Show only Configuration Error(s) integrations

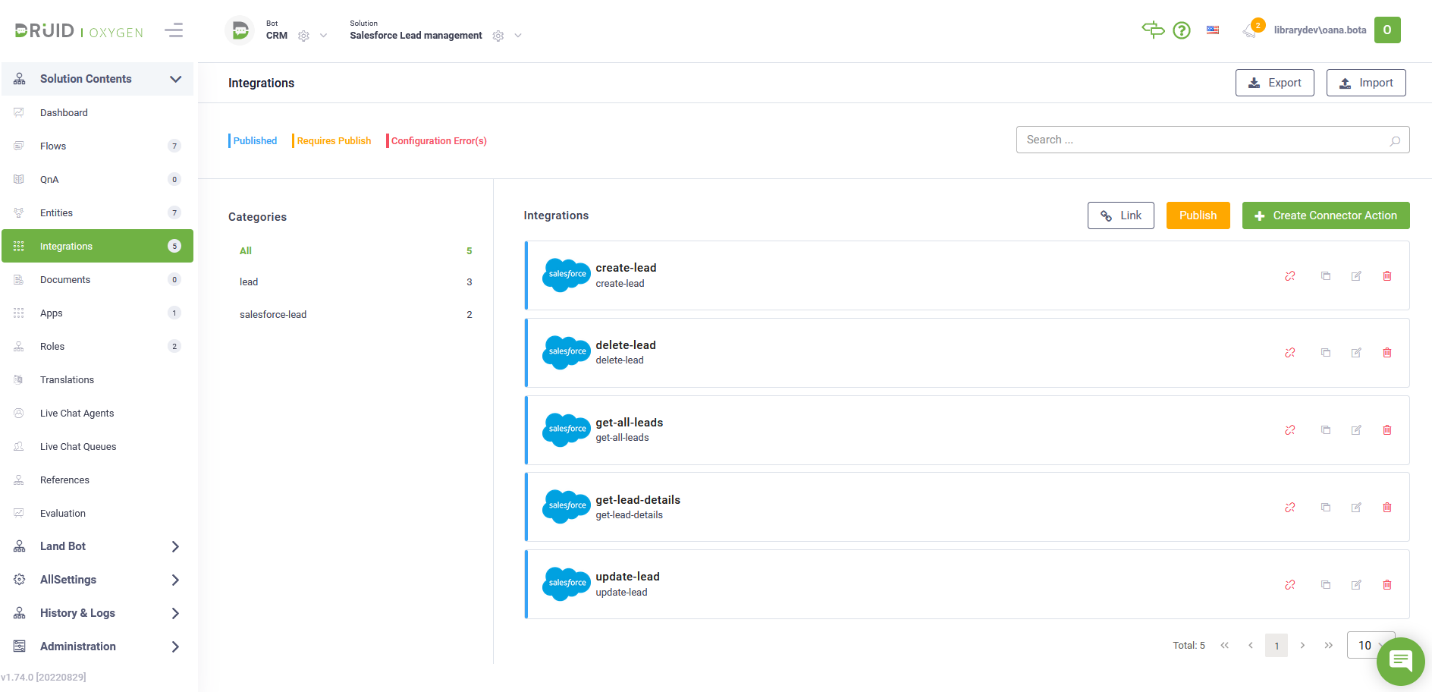click(x=437, y=140)
